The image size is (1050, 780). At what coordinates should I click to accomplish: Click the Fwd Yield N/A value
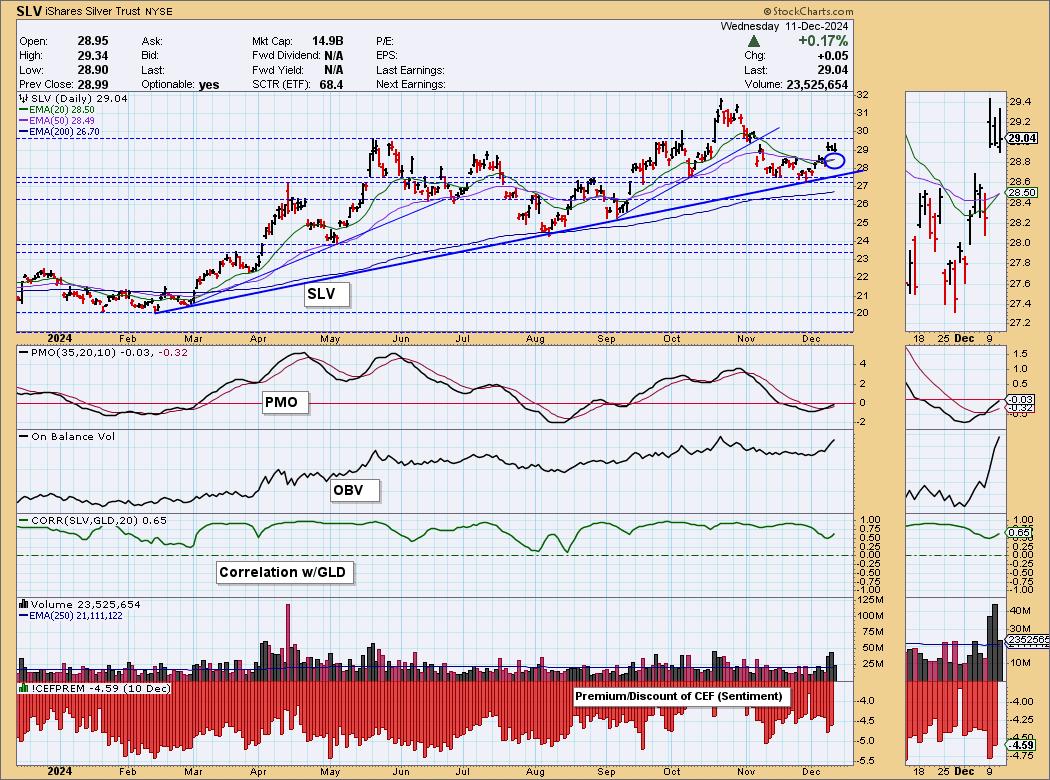point(333,70)
